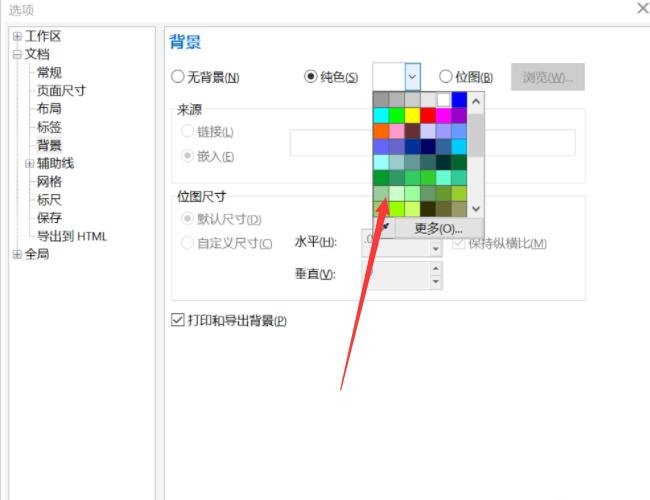
Task: Click the palette scroll-up arrow
Action: pyautogui.click(x=476, y=101)
